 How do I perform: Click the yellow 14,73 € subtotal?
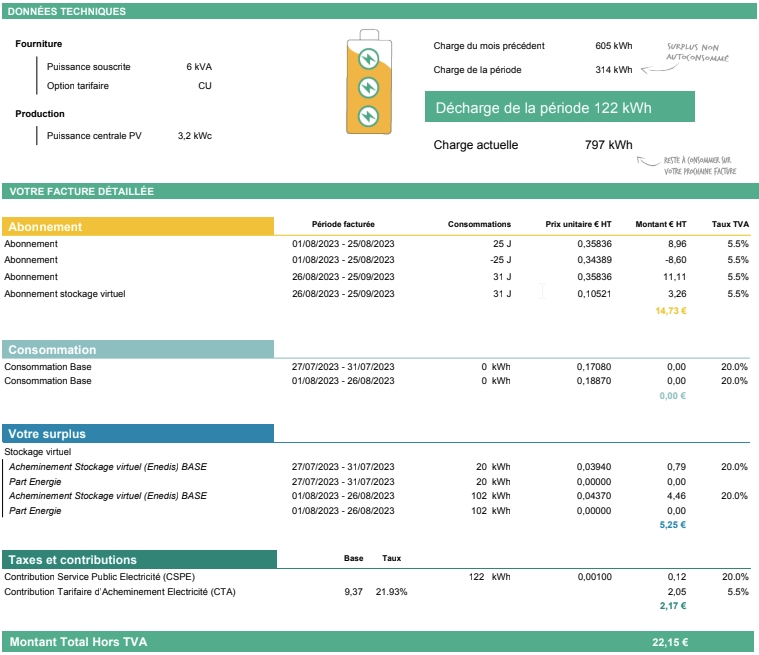pyautogui.click(x=670, y=311)
